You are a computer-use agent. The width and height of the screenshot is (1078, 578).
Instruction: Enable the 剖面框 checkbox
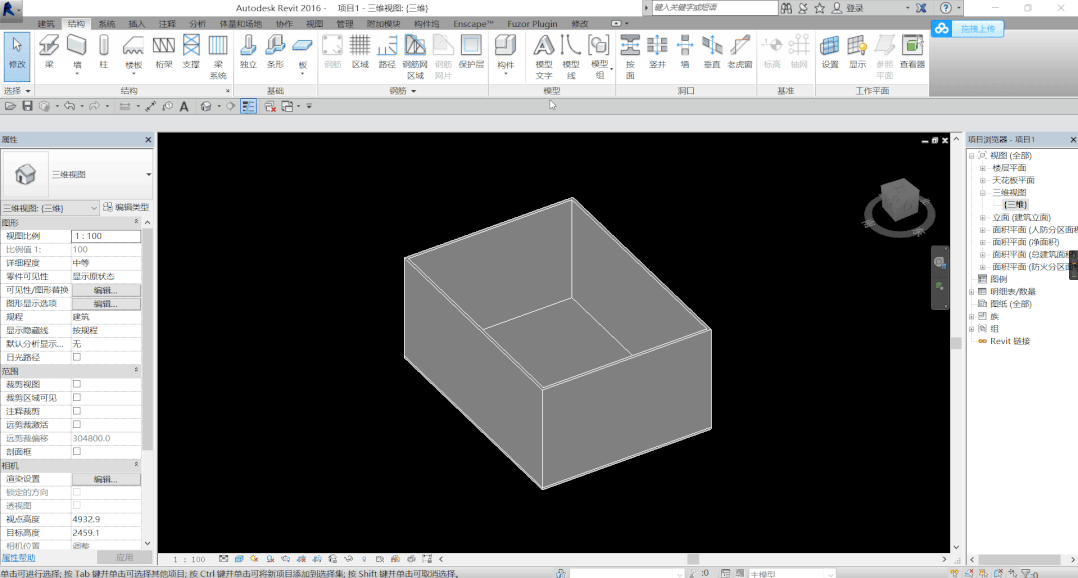[x=77, y=452]
